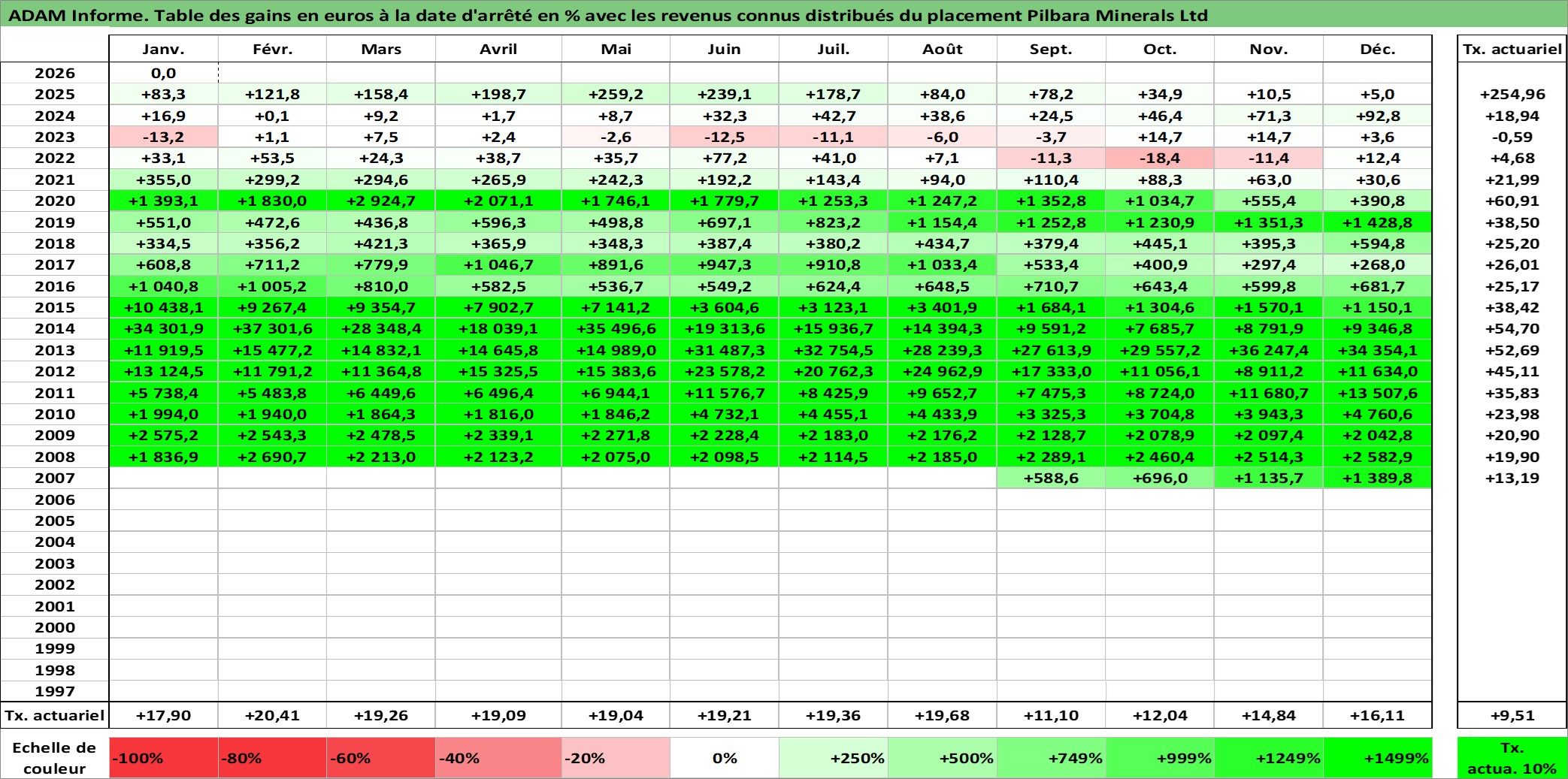Click the Tx. actuariel column header at right
Image resolution: width=1568 pixels, height=779 pixels.
(x=1512, y=49)
